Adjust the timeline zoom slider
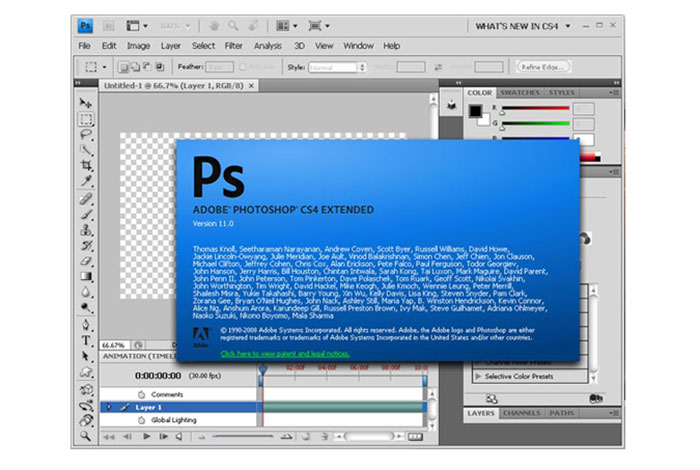 click(x=242, y=437)
